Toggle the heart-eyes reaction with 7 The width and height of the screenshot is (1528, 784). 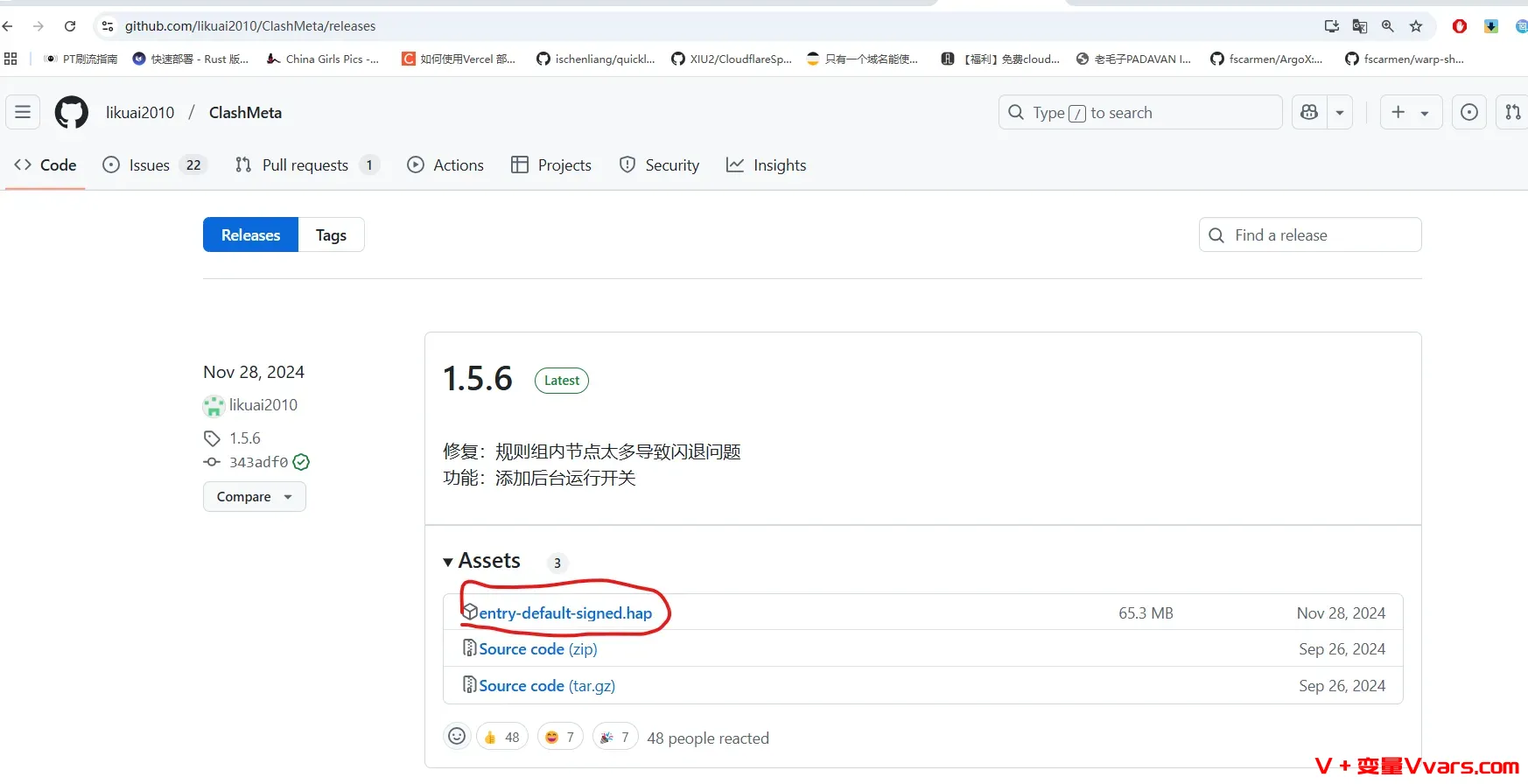tap(560, 737)
